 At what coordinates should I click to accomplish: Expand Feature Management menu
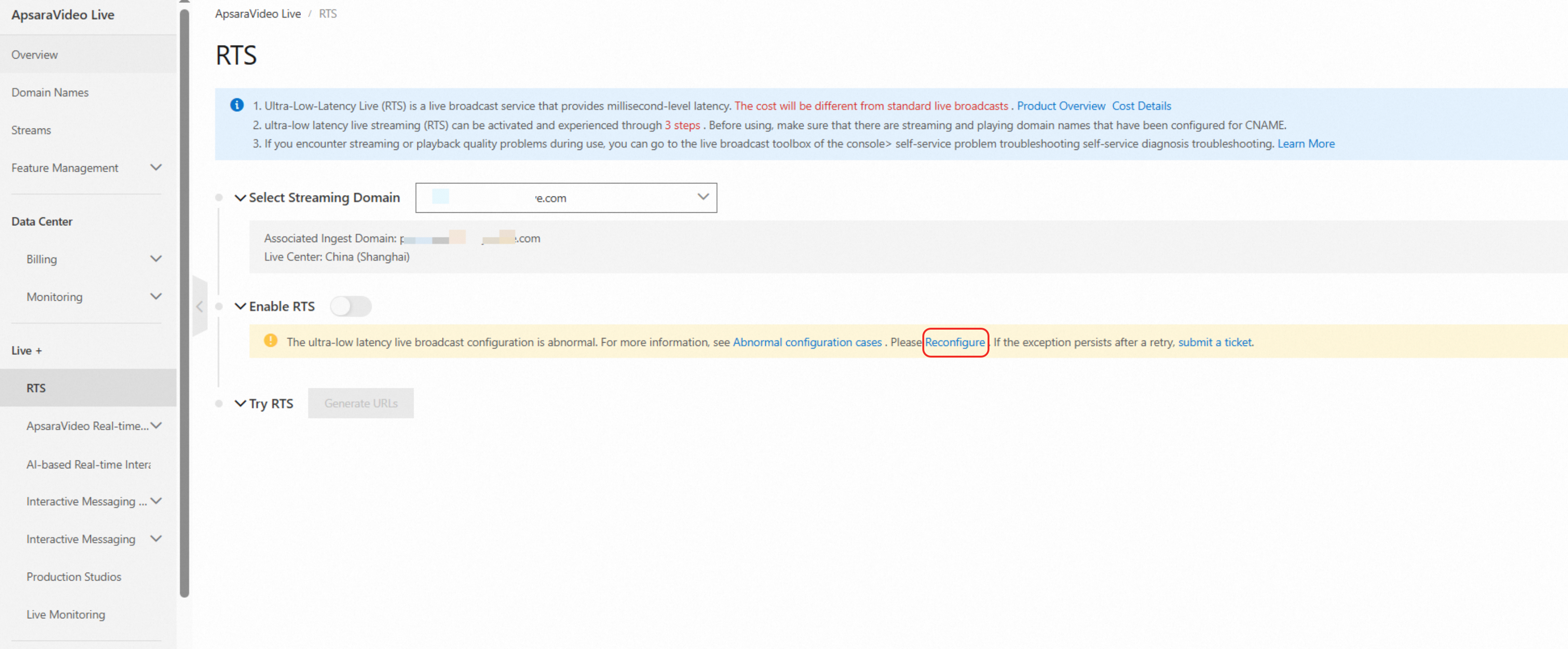click(x=156, y=167)
